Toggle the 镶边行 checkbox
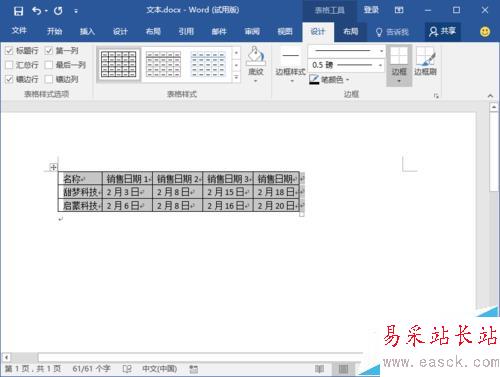This screenshot has width=500, height=377. [x=9, y=79]
